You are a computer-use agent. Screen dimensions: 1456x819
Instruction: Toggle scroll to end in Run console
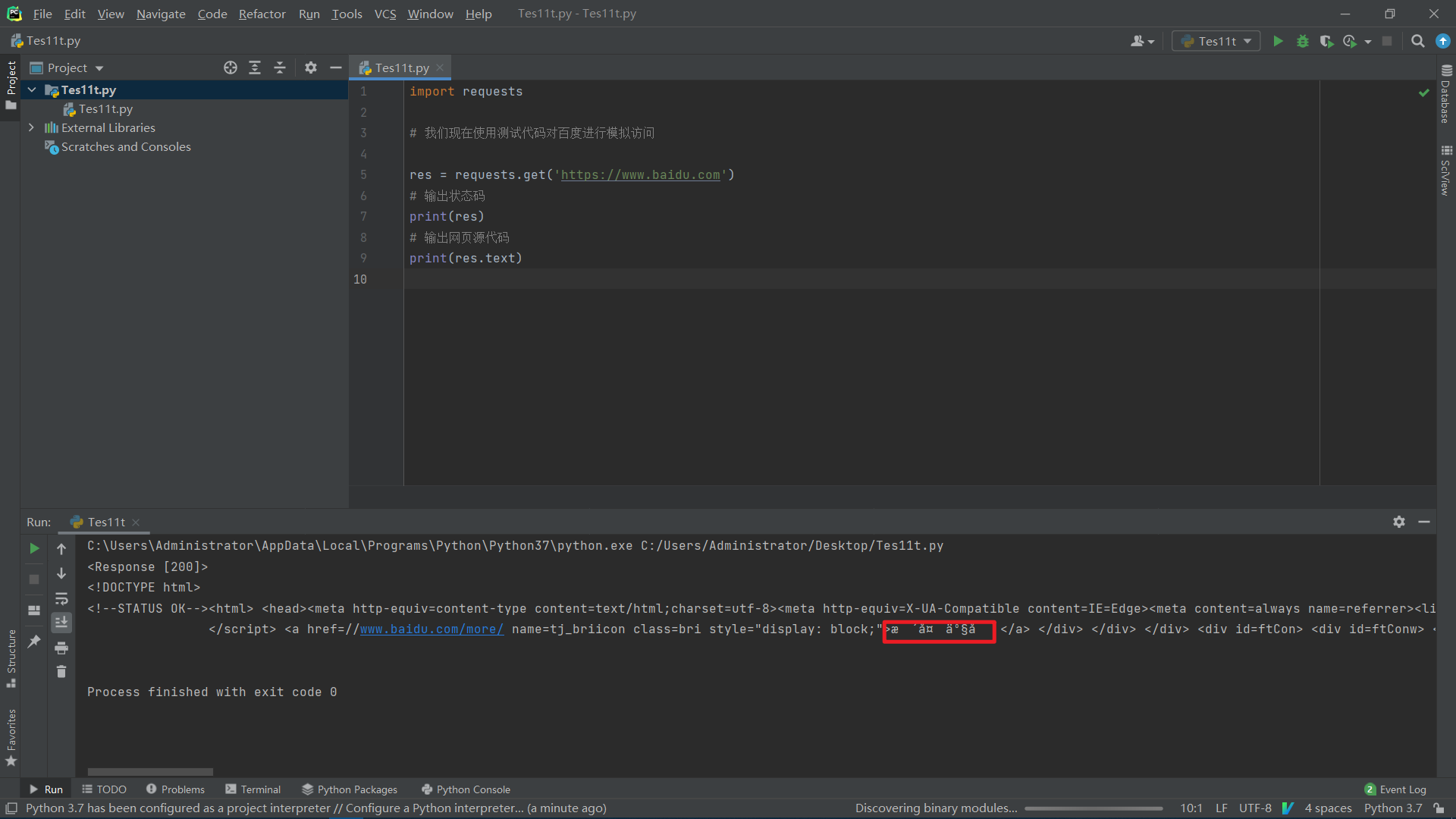point(61,622)
